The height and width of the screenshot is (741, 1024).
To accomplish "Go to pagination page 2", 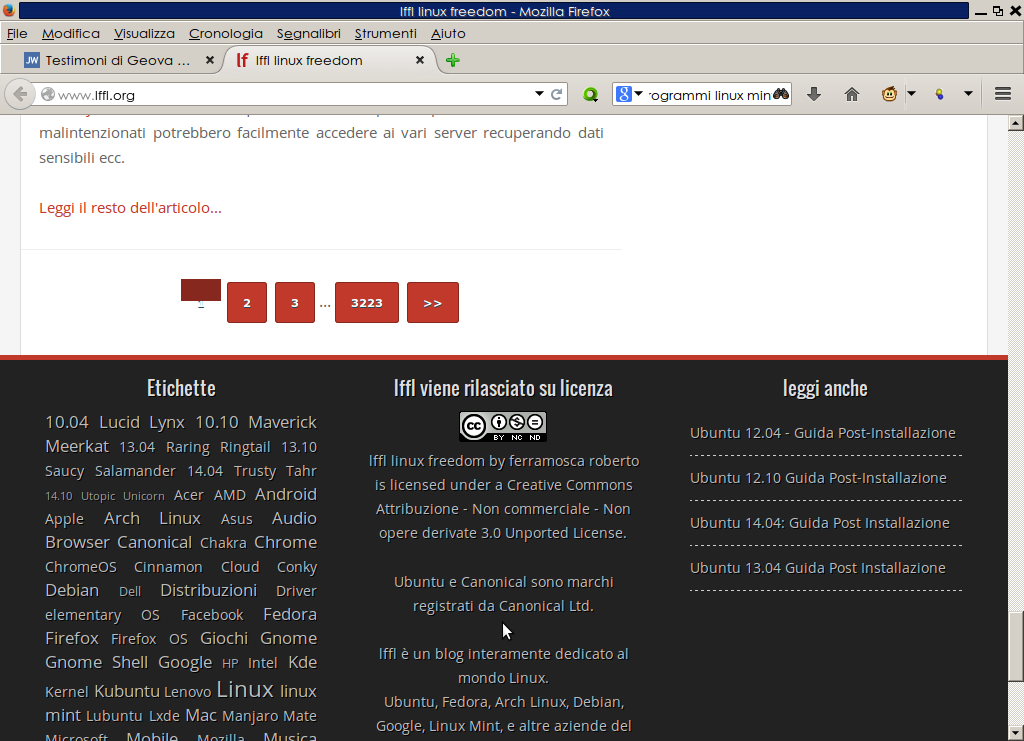I will point(247,302).
